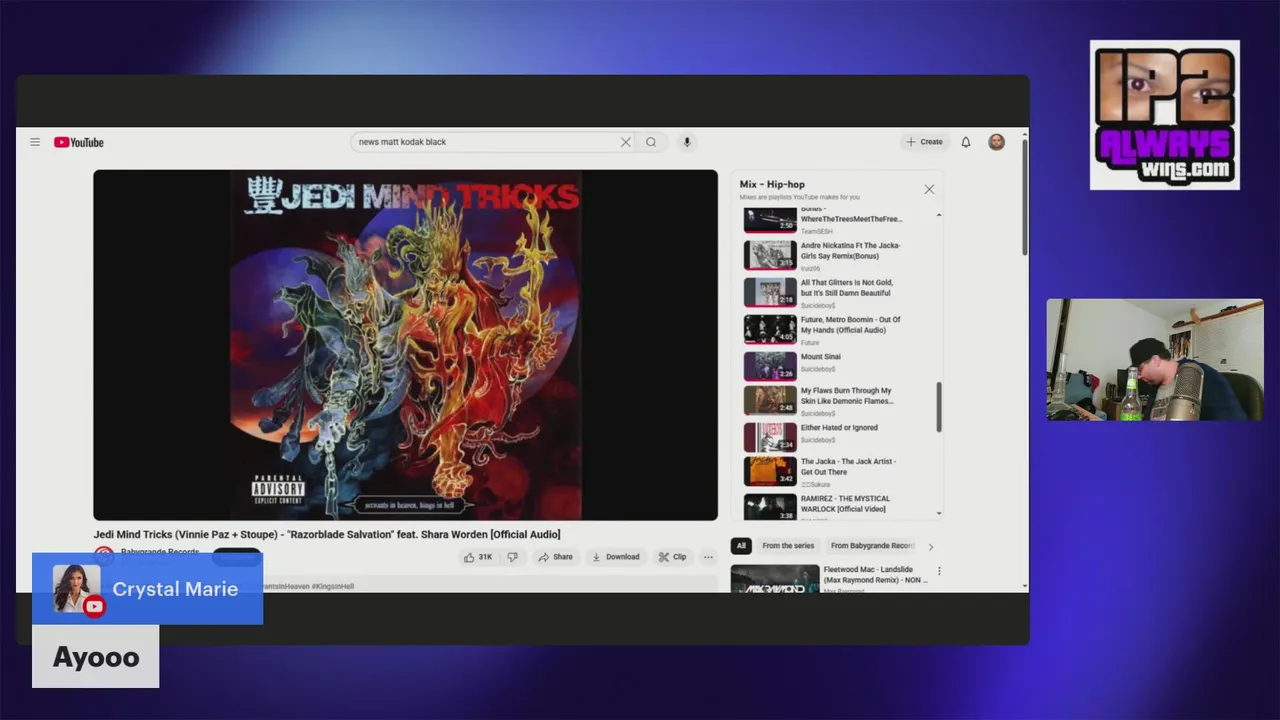Open the #KingsInHell hashtag link
The width and height of the screenshot is (1280, 720).
pyautogui.click(x=333, y=586)
